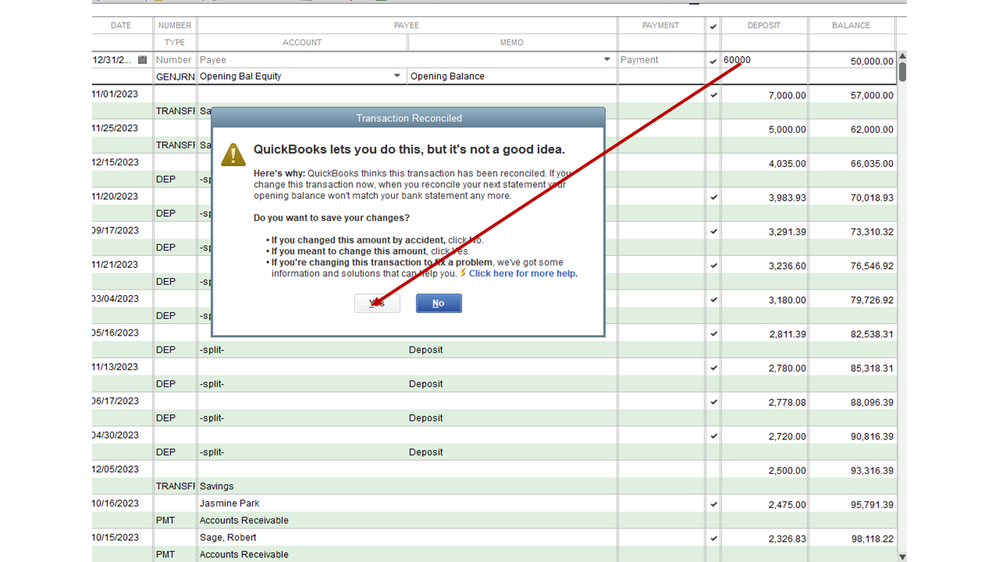This screenshot has height=562, width=999.
Task: Toggle cleared checkmark on the 3,180.00 deposit row
Action: coord(714,299)
